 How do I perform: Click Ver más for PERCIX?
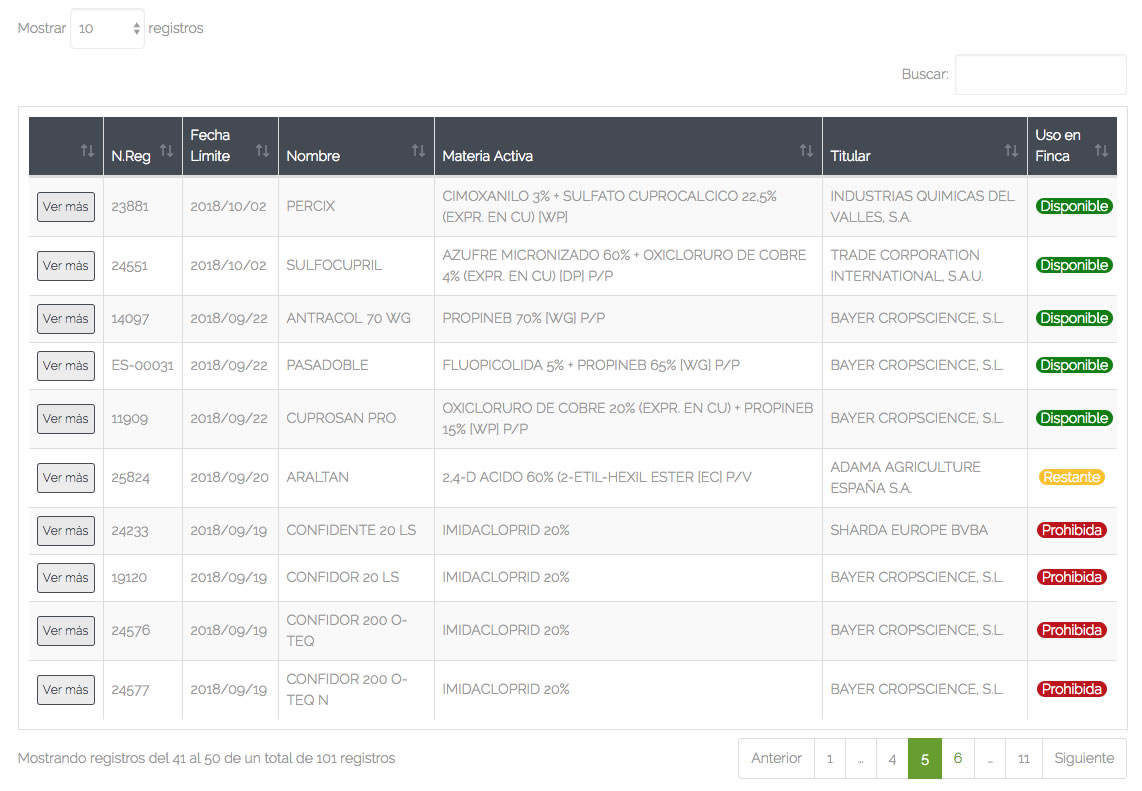pyautogui.click(x=66, y=207)
